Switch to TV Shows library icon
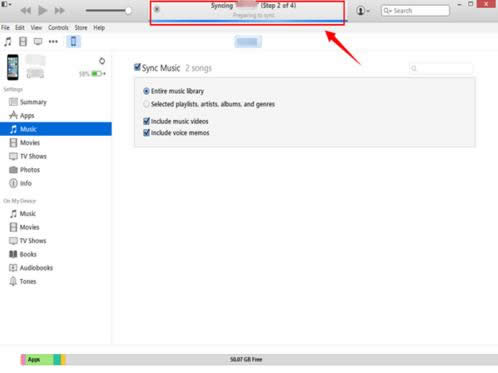The width and height of the screenshot is (498, 373). 38,42
